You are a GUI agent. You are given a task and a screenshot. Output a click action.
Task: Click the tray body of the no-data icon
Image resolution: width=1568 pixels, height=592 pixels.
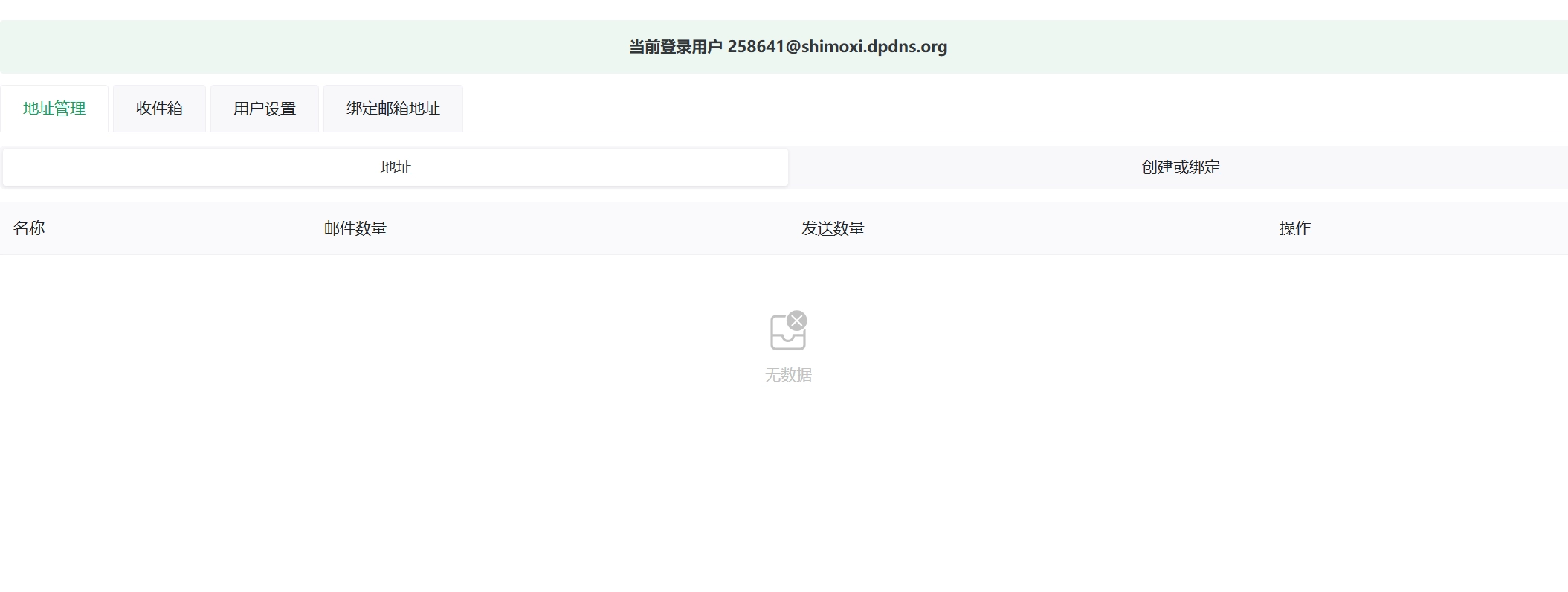point(786,341)
